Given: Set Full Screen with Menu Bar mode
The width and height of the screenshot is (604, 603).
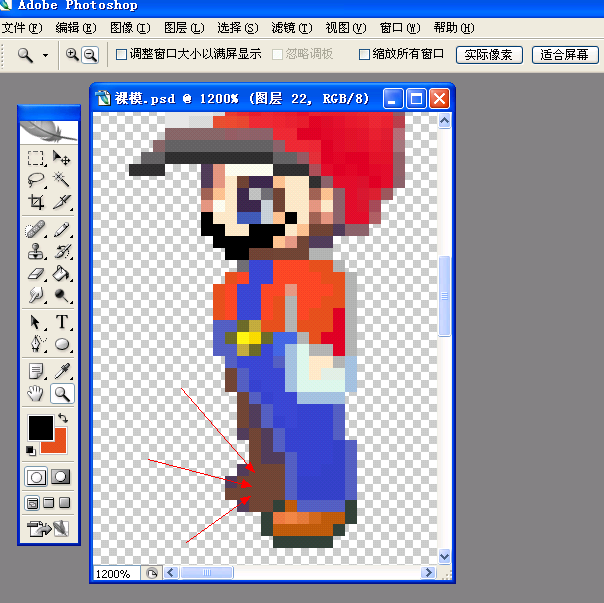Looking at the screenshot, I should [x=49, y=503].
